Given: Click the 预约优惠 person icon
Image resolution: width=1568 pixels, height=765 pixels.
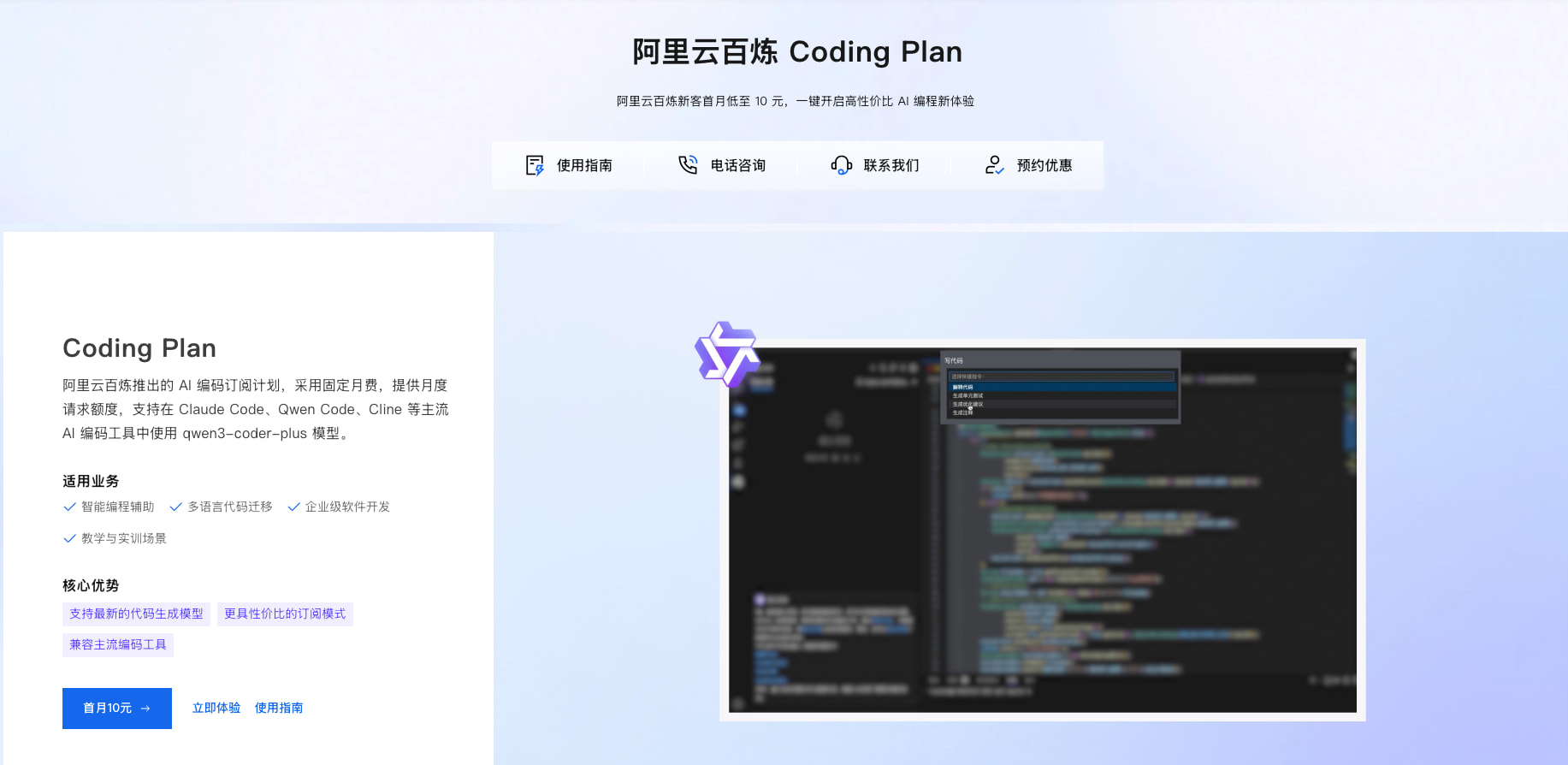Looking at the screenshot, I should click(x=994, y=165).
